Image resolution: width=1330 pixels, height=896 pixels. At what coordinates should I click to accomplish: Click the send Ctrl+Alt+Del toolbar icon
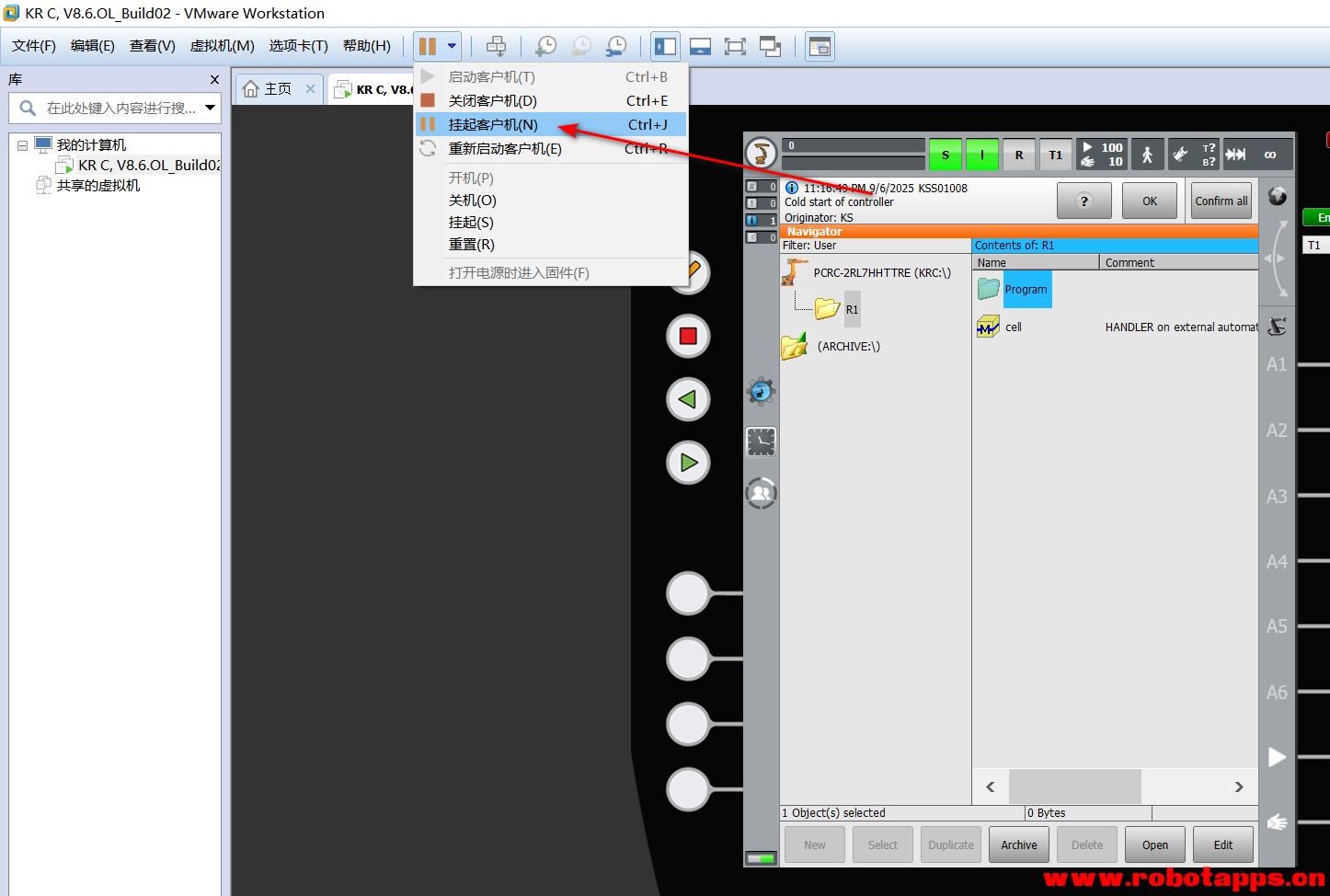[x=496, y=46]
